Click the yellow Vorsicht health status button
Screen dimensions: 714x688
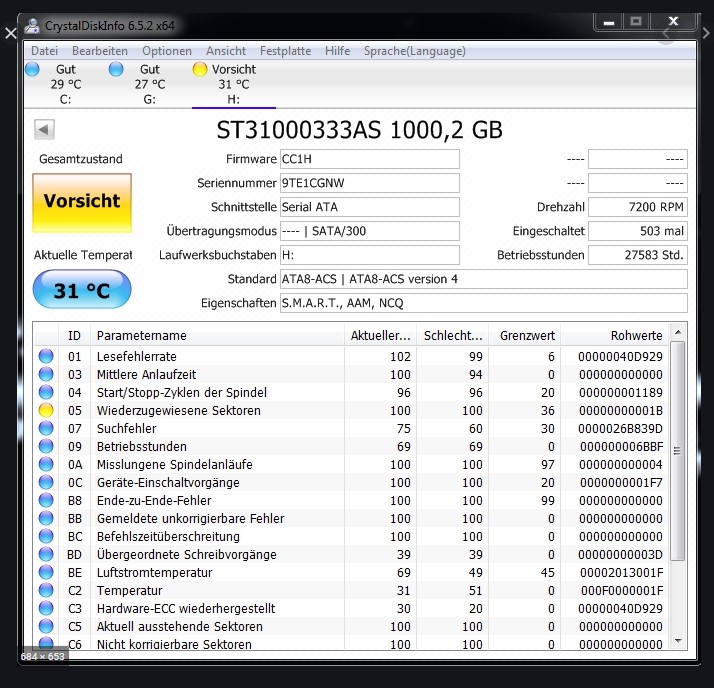82,203
